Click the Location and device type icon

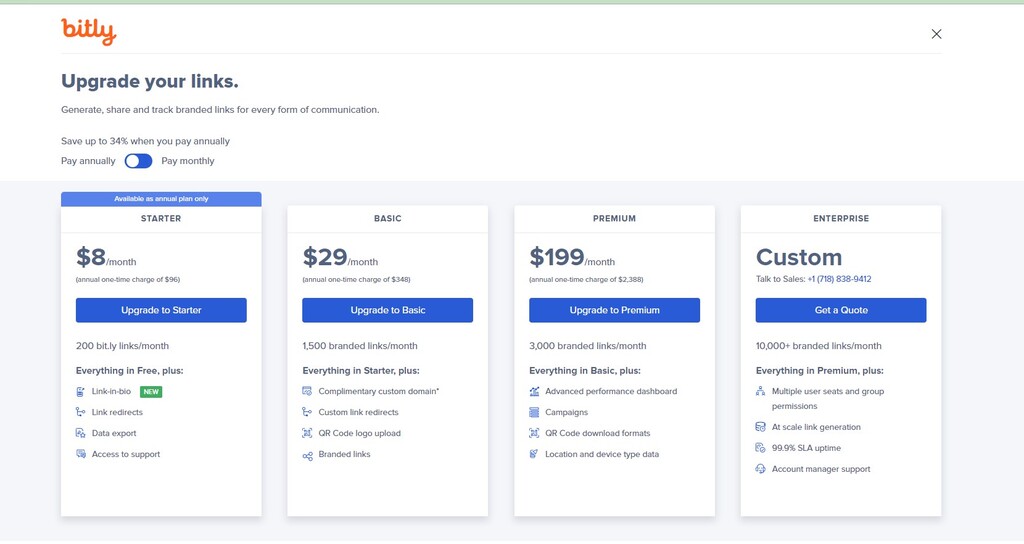pyautogui.click(x=534, y=454)
